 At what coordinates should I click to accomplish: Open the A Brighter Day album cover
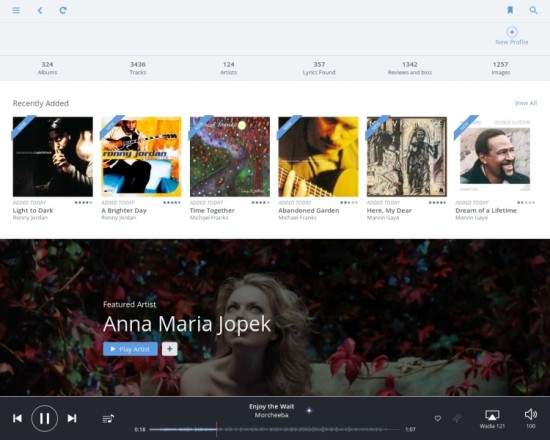point(141,156)
